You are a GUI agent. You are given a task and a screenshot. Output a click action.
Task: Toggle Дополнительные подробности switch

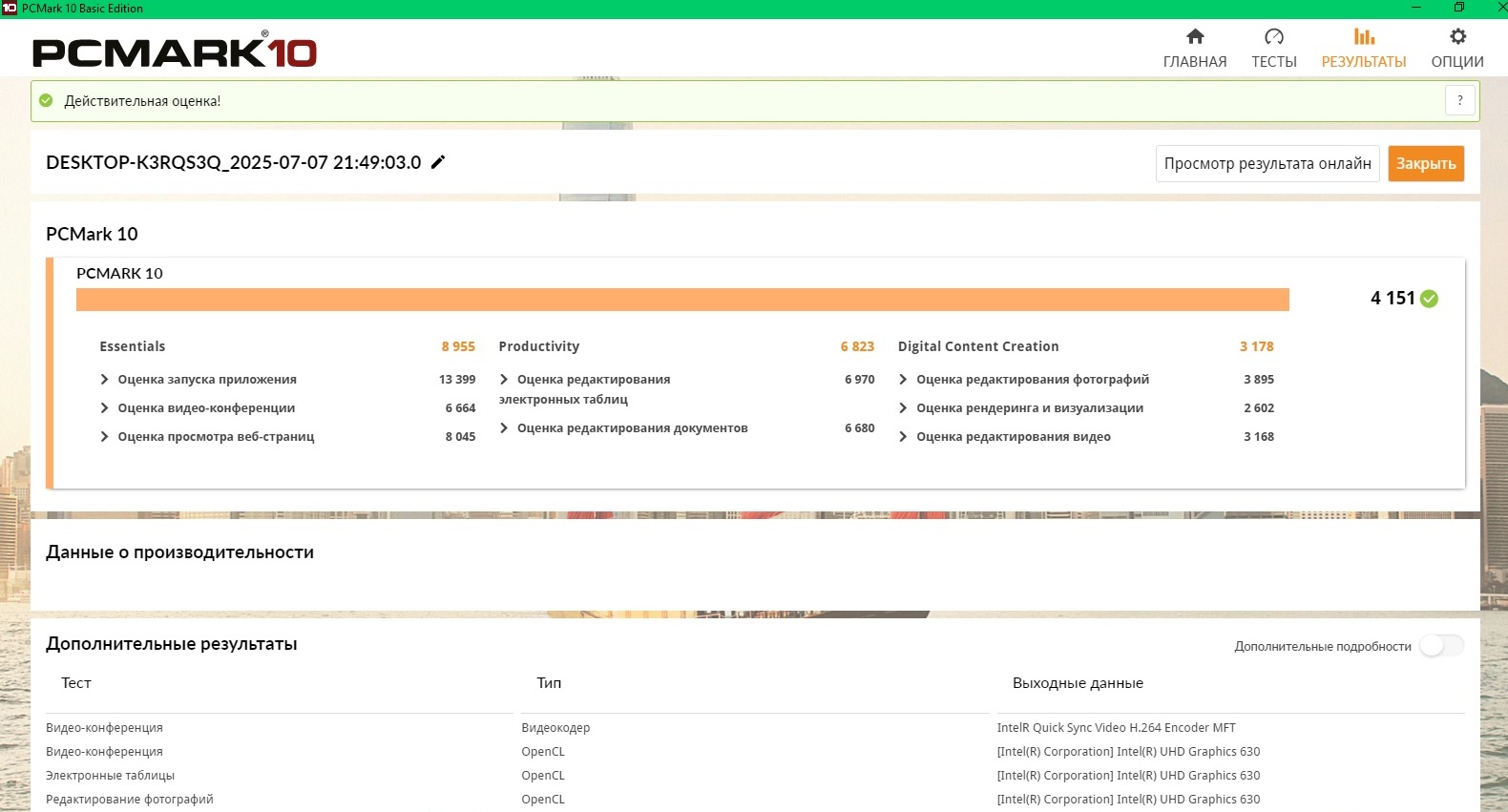point(1441,646)
